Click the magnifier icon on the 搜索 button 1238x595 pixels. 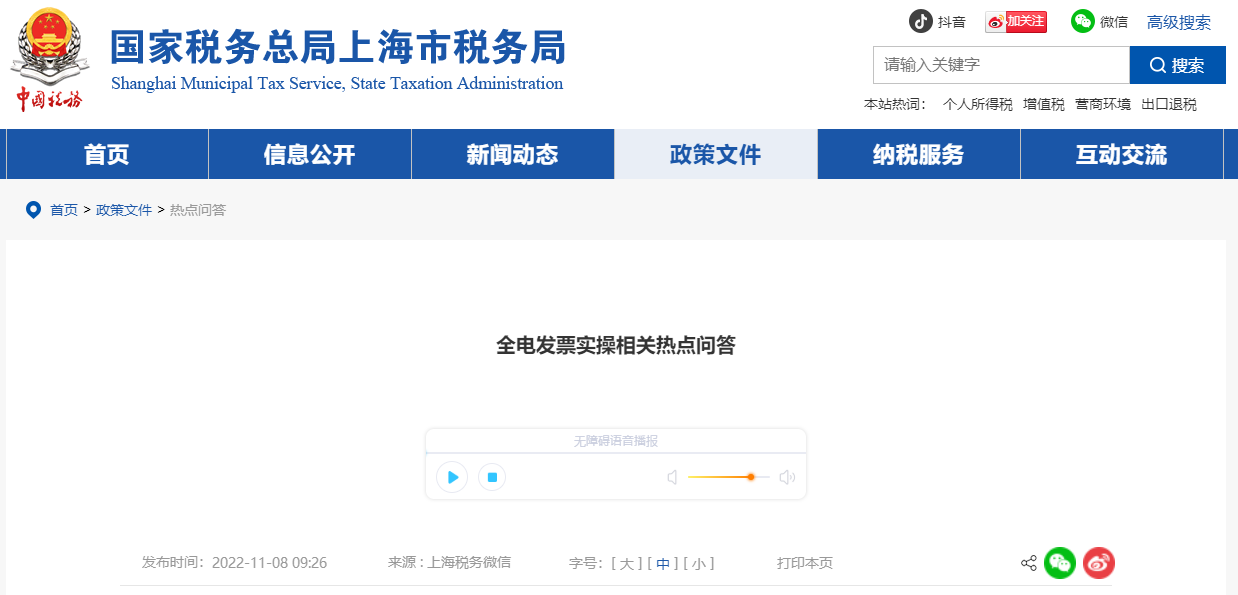click(1156, 65)
